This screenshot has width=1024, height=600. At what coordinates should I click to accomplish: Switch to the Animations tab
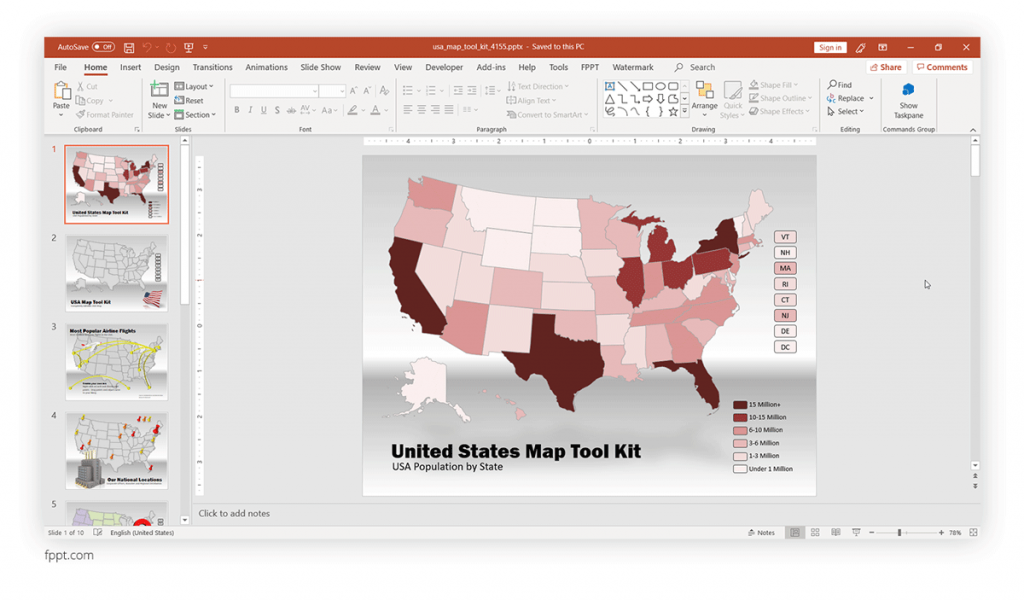(x=266, y=67)
